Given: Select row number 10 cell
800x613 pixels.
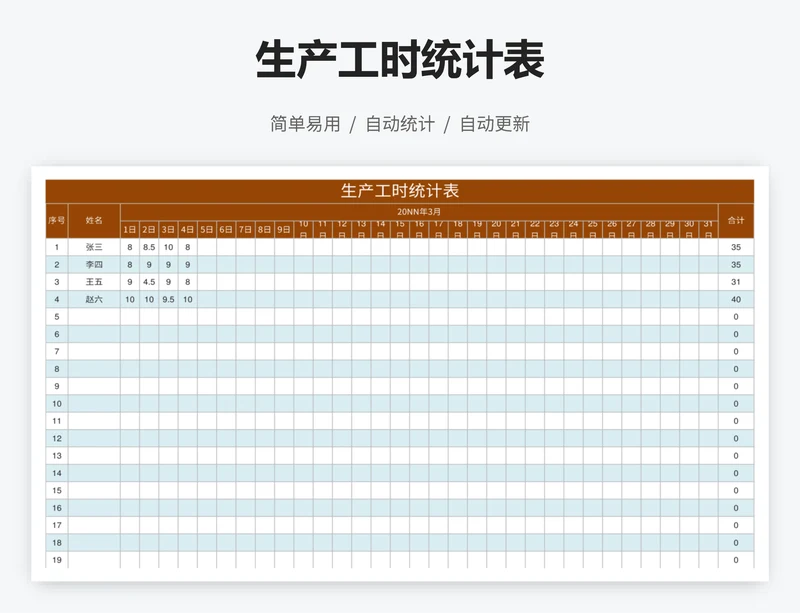Looking at the screenshot, I should 57,403.
